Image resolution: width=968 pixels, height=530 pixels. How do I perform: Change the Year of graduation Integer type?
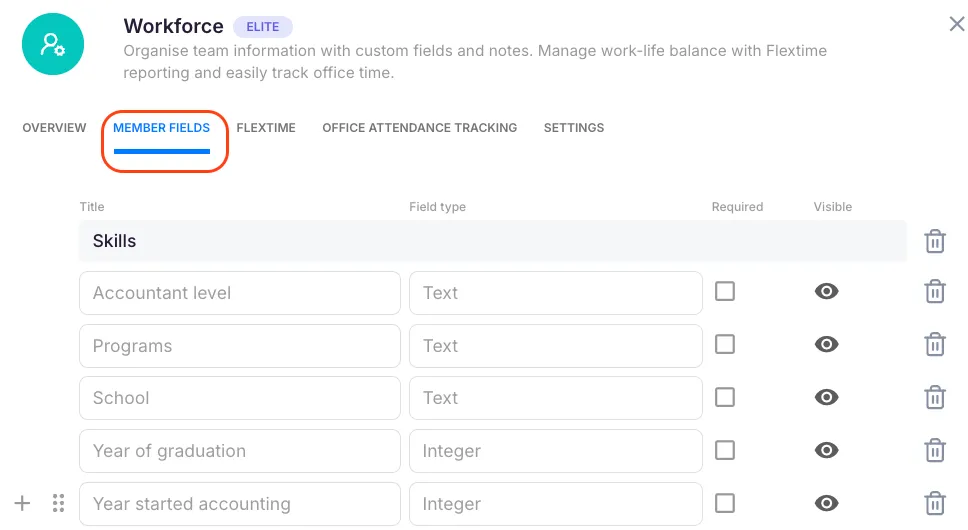point(555,451)
